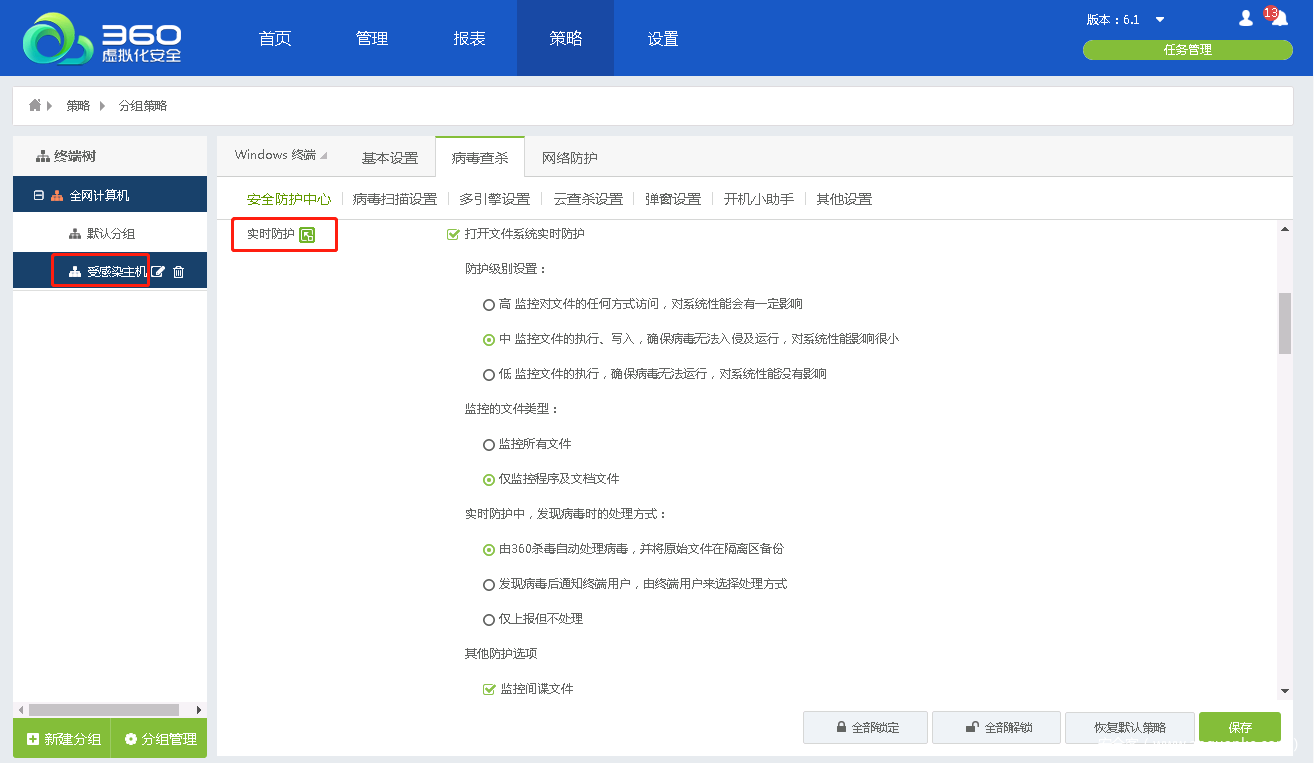Click the 保存 button

click(x=1239, y=728)
